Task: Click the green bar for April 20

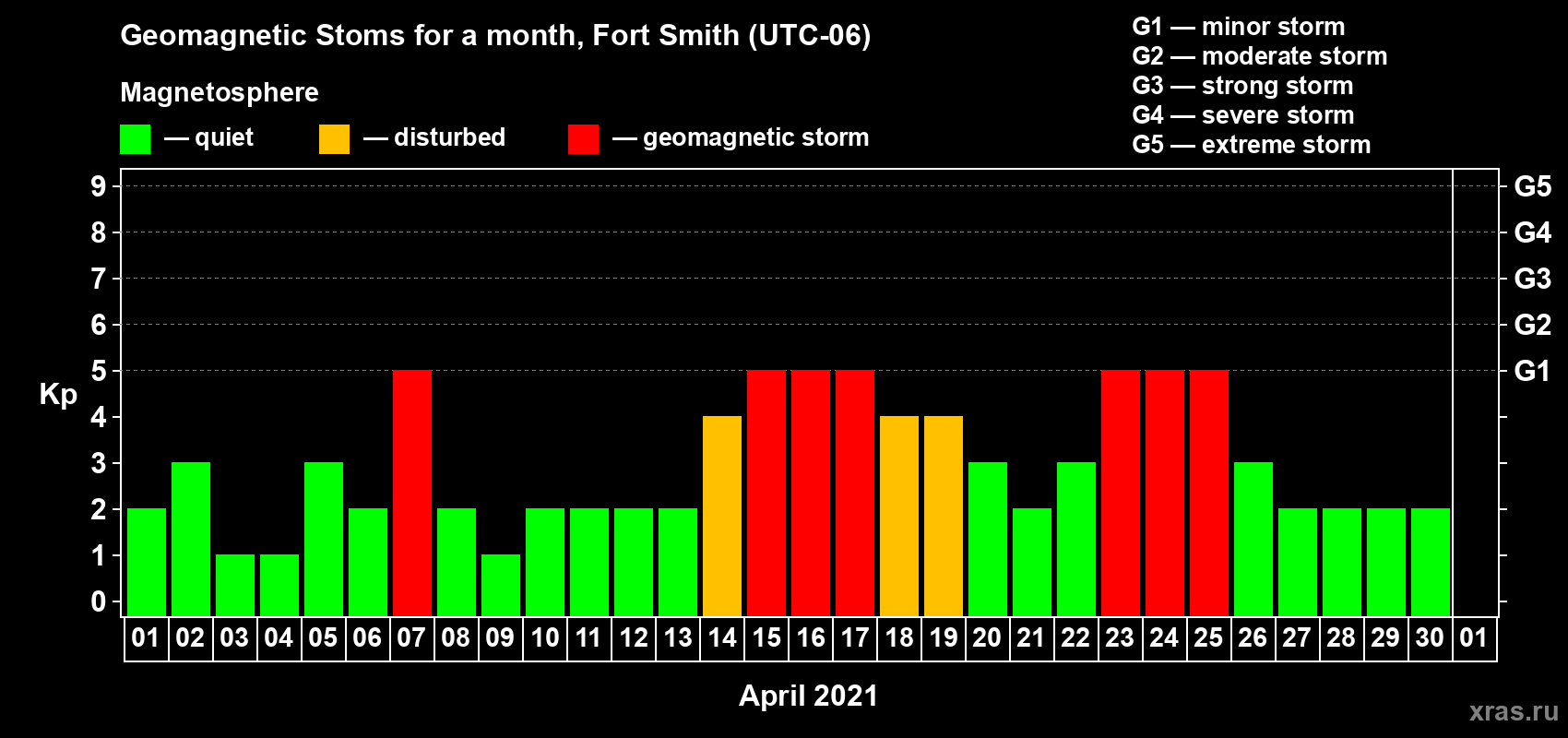Action: click(988, 539)
